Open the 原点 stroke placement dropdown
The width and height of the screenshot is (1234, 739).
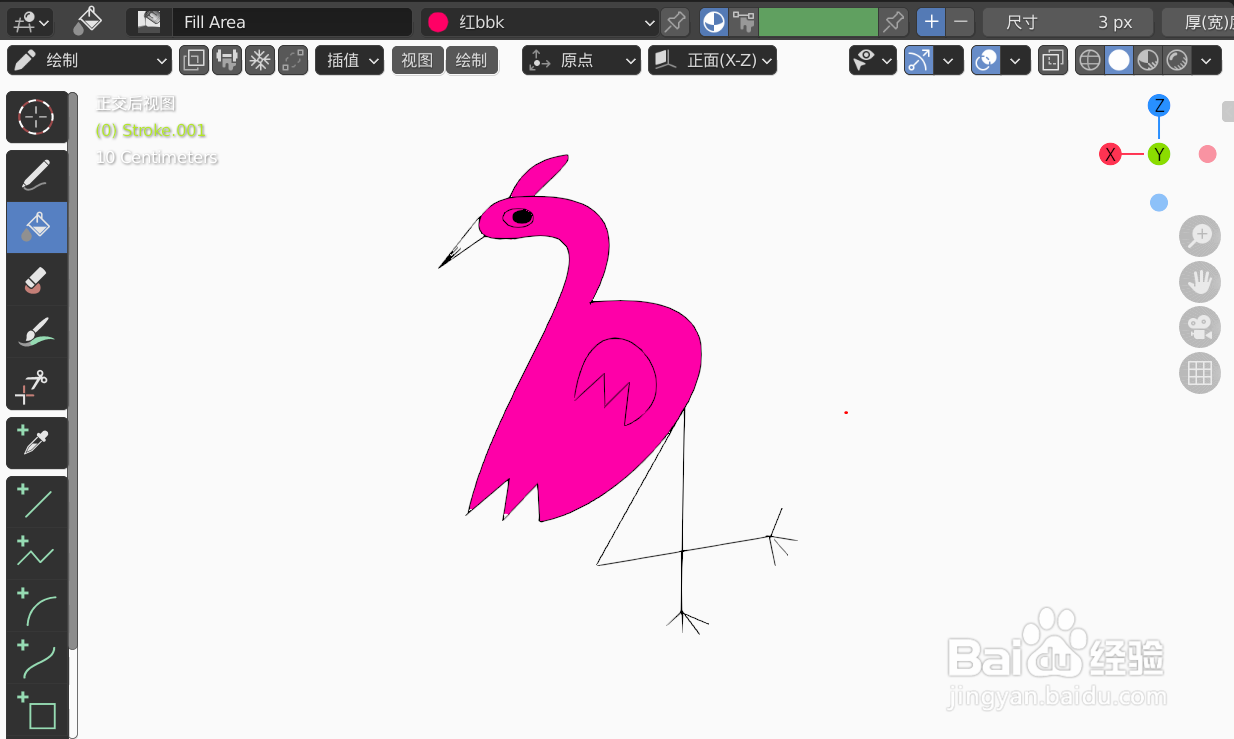tap(581, 60)
